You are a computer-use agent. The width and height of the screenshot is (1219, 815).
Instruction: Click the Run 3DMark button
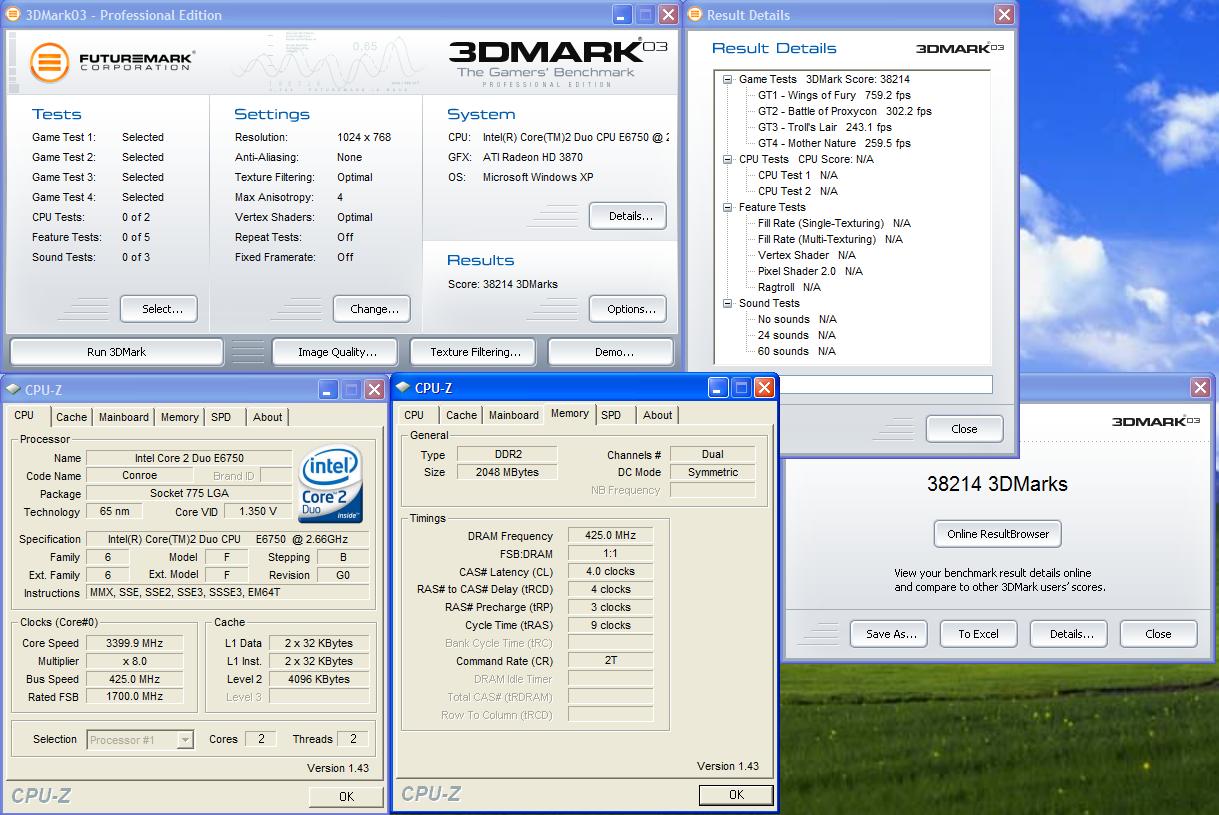[x=116, y=352]
